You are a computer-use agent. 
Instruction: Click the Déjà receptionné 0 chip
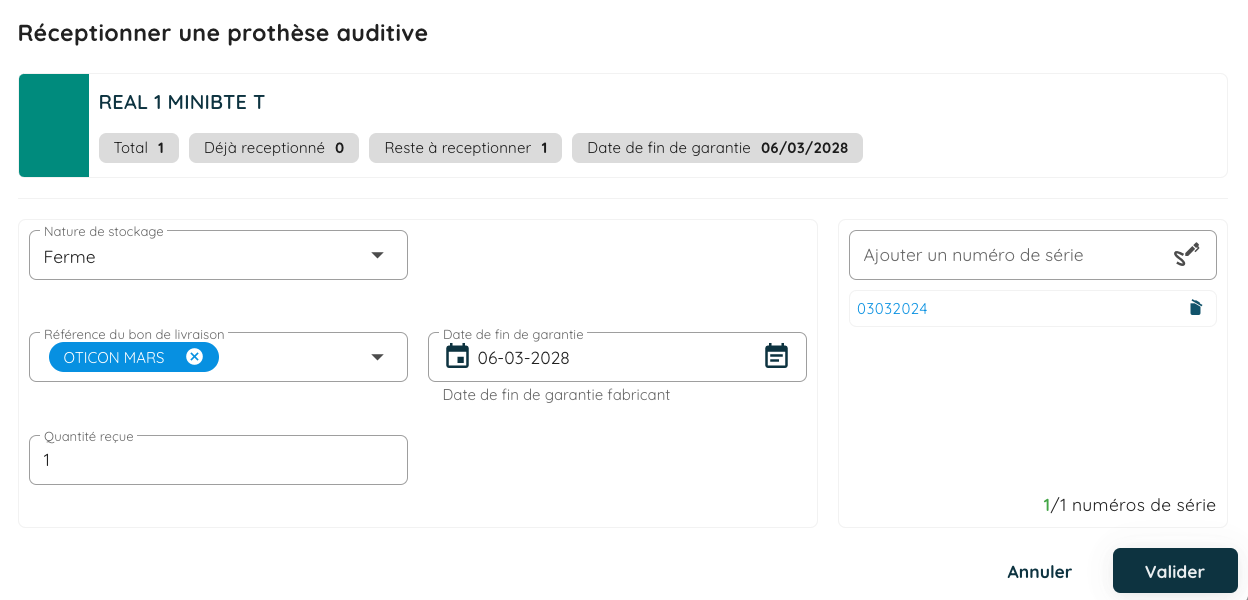point(273,147)
